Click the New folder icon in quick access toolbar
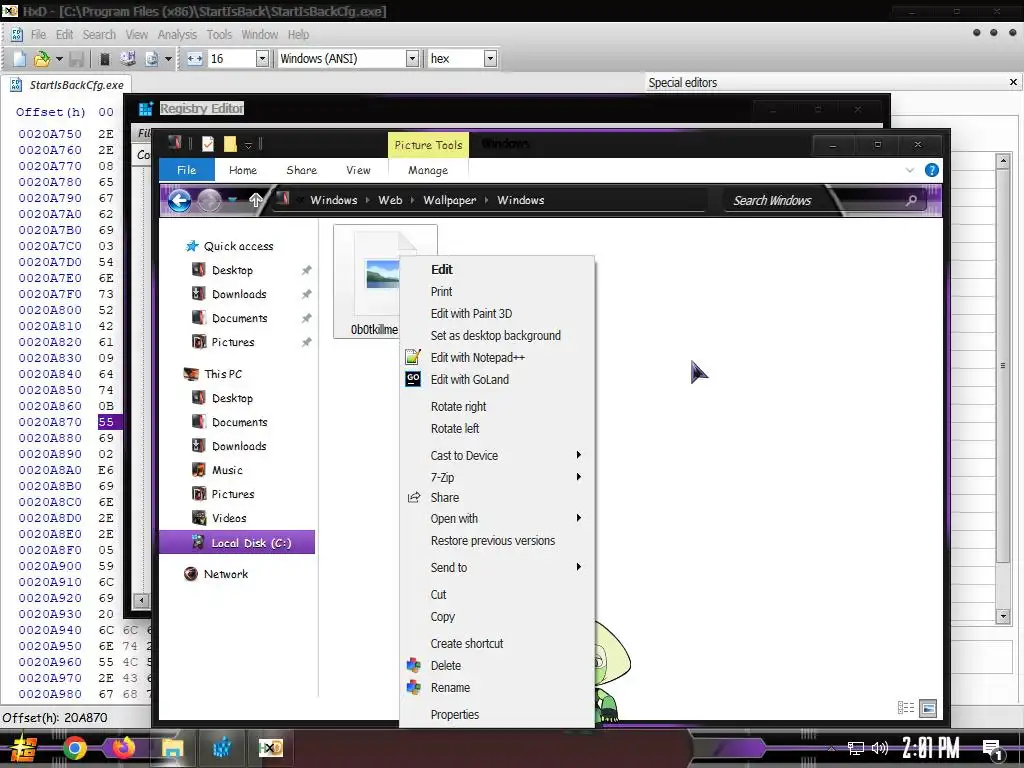 click(230, 144)
